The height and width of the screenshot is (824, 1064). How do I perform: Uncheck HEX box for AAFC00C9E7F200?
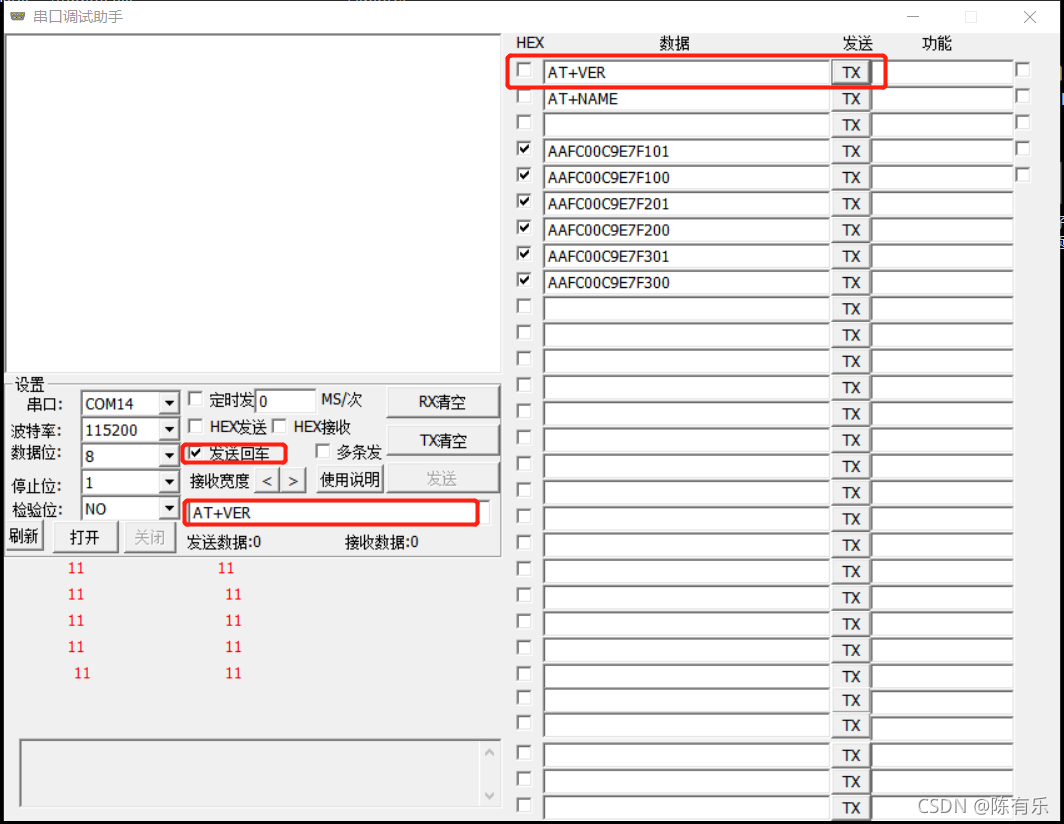524,227
